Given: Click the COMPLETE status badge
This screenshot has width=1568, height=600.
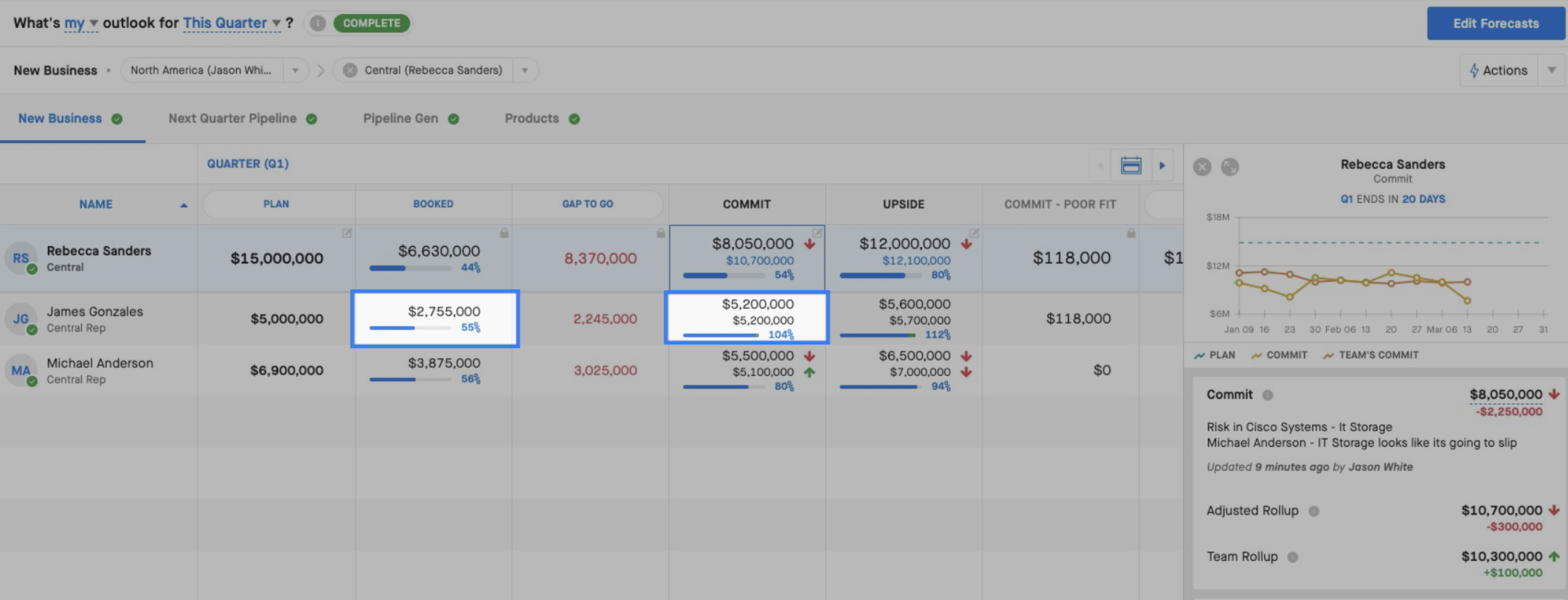Looking at the screenshot, I should coord(372,23).
